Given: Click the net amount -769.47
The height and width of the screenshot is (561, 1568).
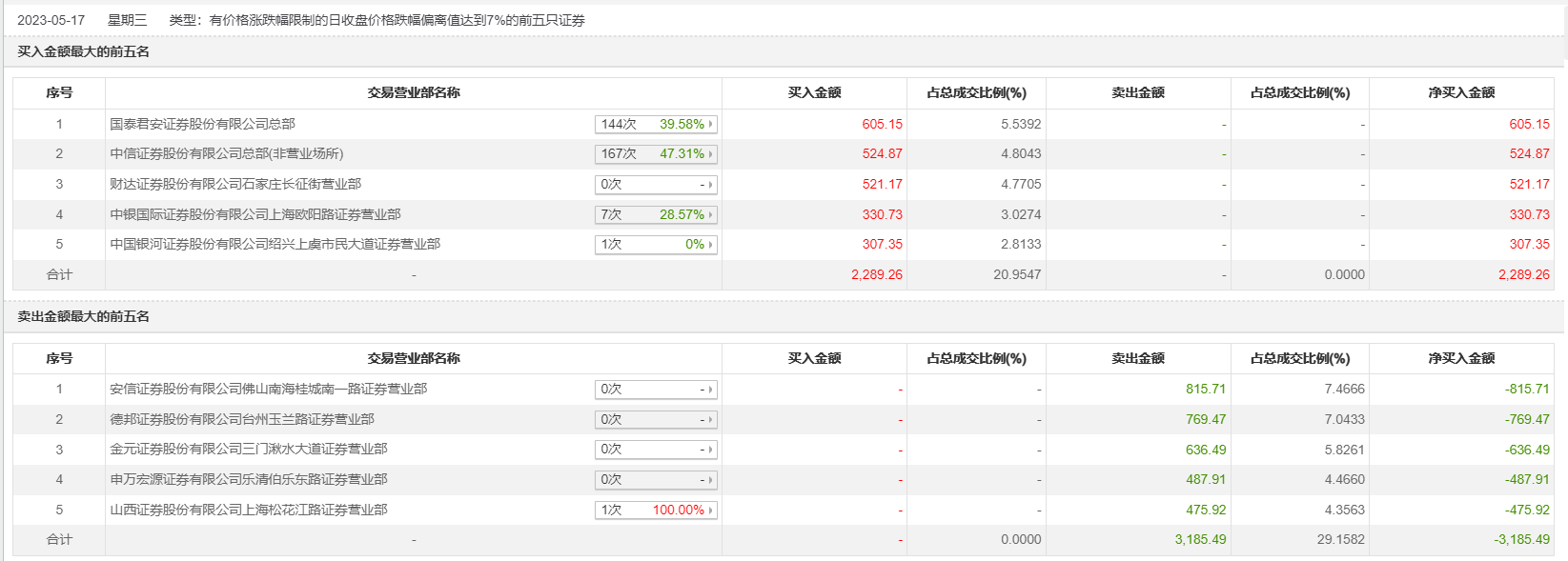Looking at the screenshot, I should click(x=1527, y=419).
